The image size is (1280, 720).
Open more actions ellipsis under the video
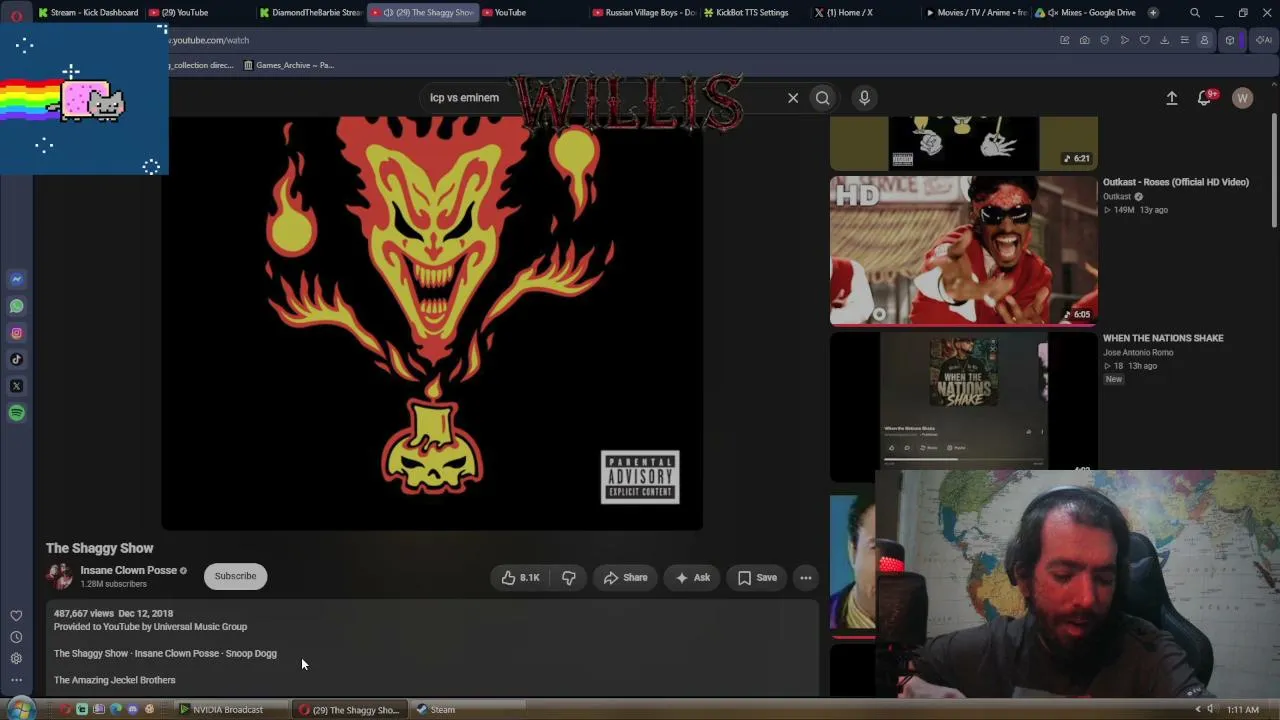coord(806,577)
